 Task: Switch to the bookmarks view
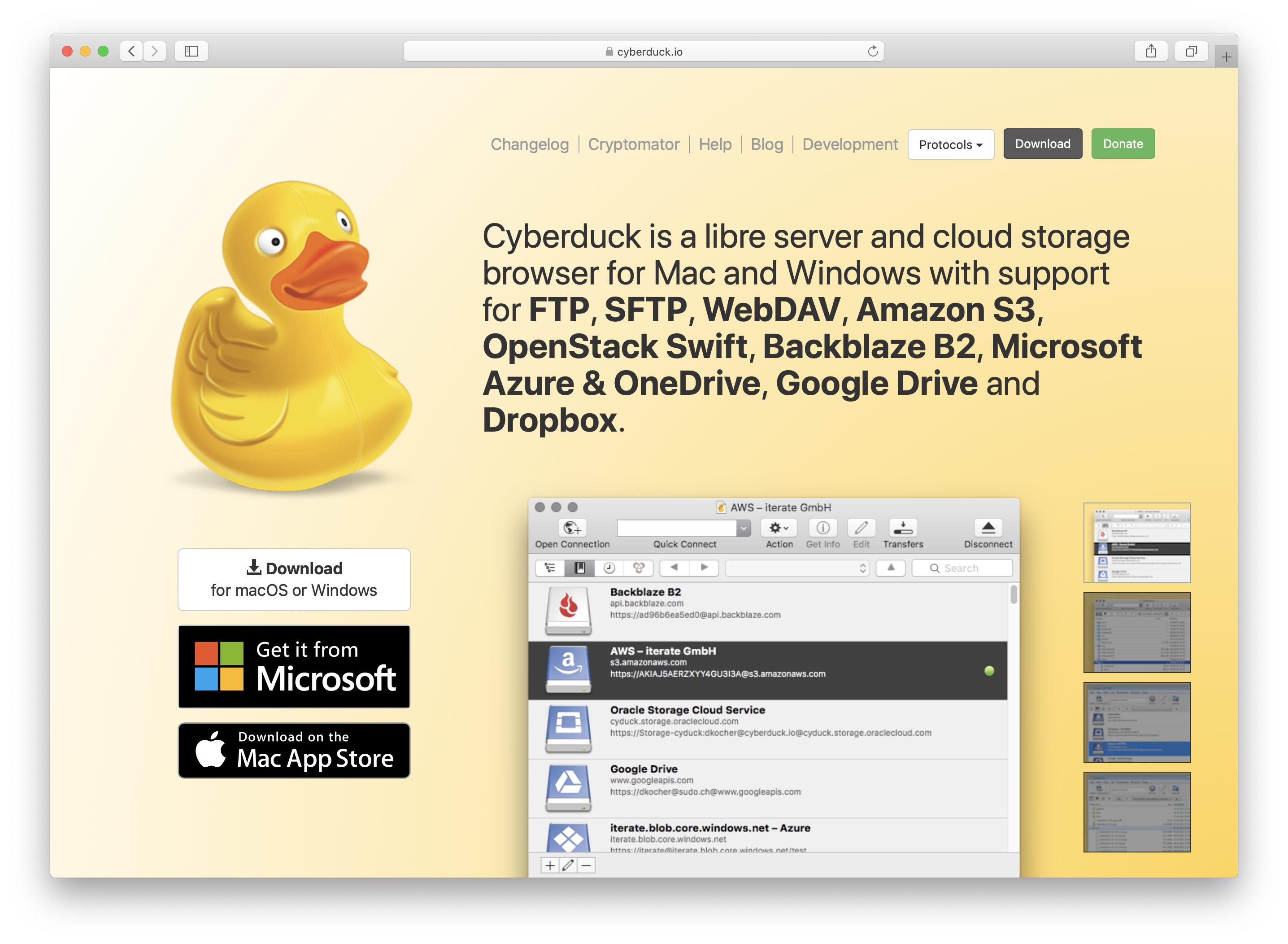pos(580,568)
